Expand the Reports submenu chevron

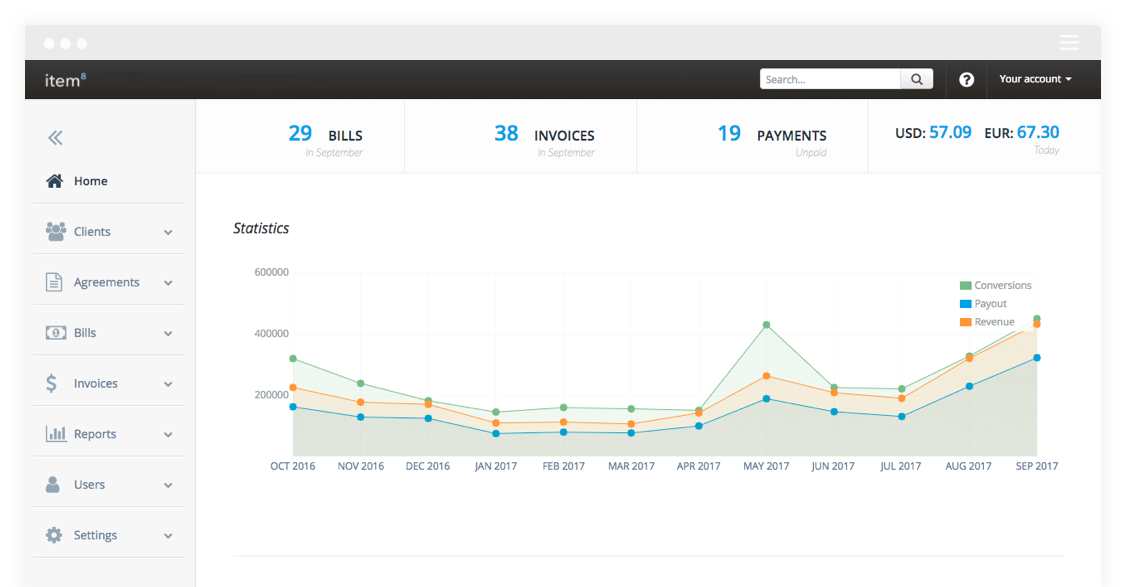[x=168, y=435]
